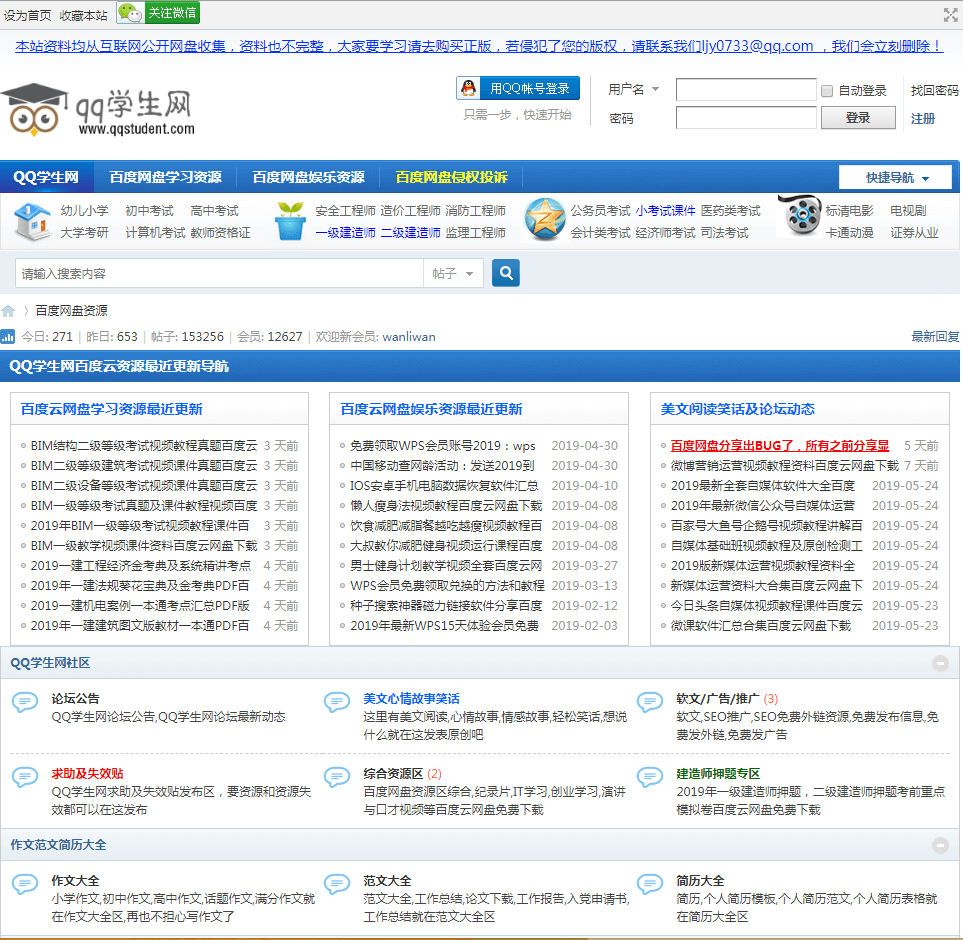This screenshot has height=940, width=963.
Task: Click the film reel icon beside 标清电影
Action: click(x=800, y=222)
